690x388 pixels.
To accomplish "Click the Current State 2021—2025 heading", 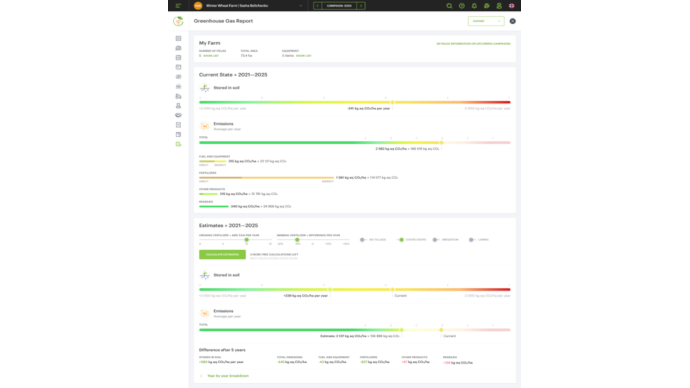I will point(233,75).
